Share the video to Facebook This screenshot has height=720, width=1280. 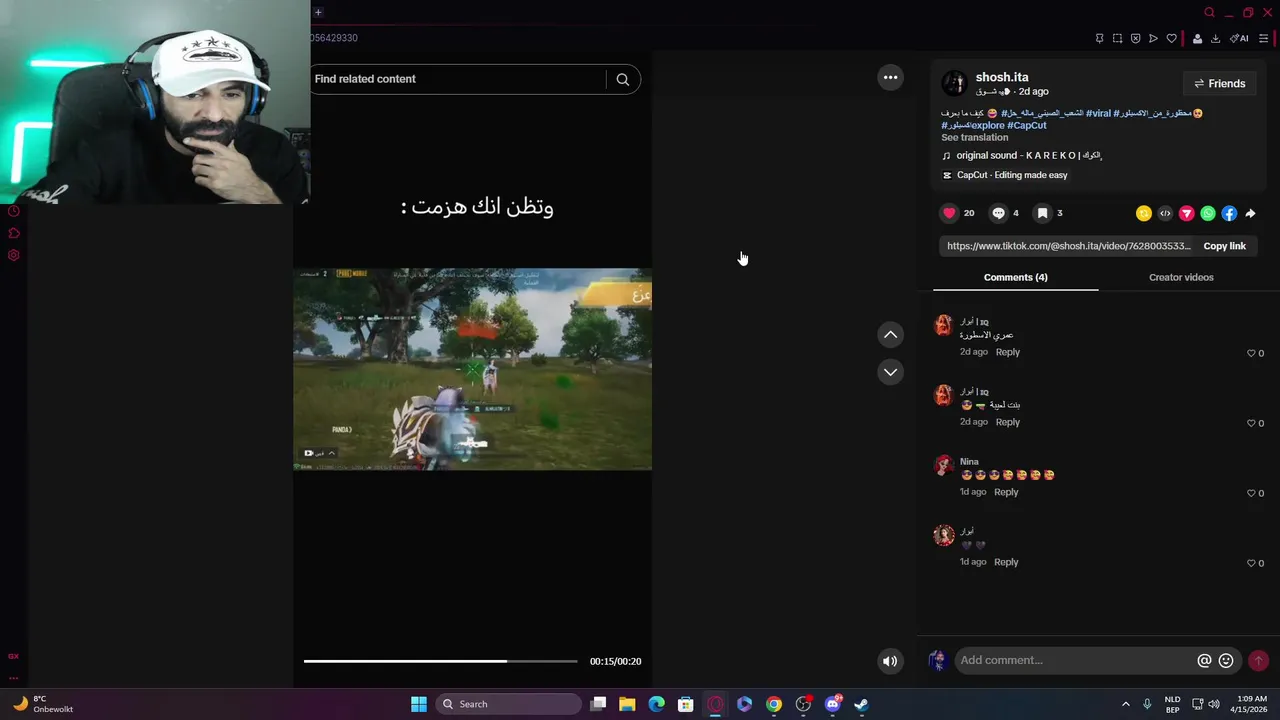[x=1229, y=213]
